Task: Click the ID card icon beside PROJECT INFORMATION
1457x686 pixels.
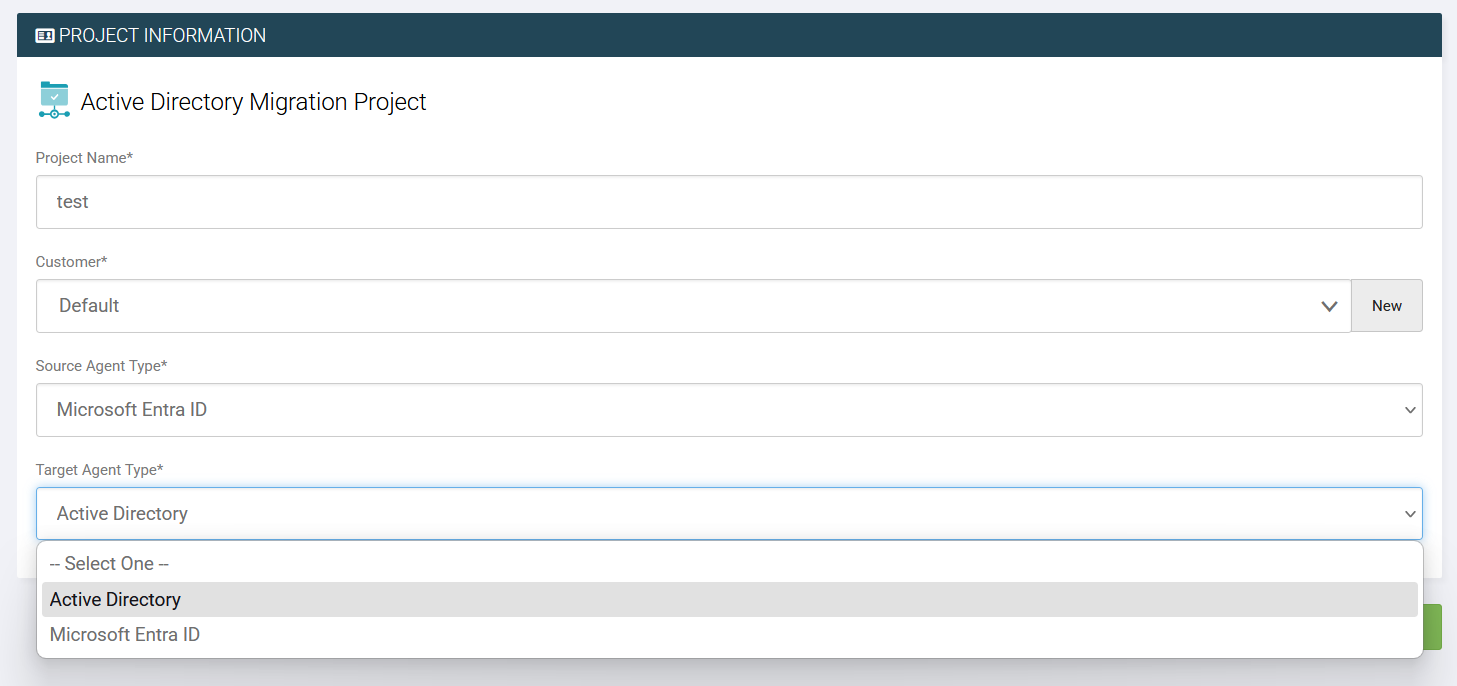Action: click(x=45, y=34)
